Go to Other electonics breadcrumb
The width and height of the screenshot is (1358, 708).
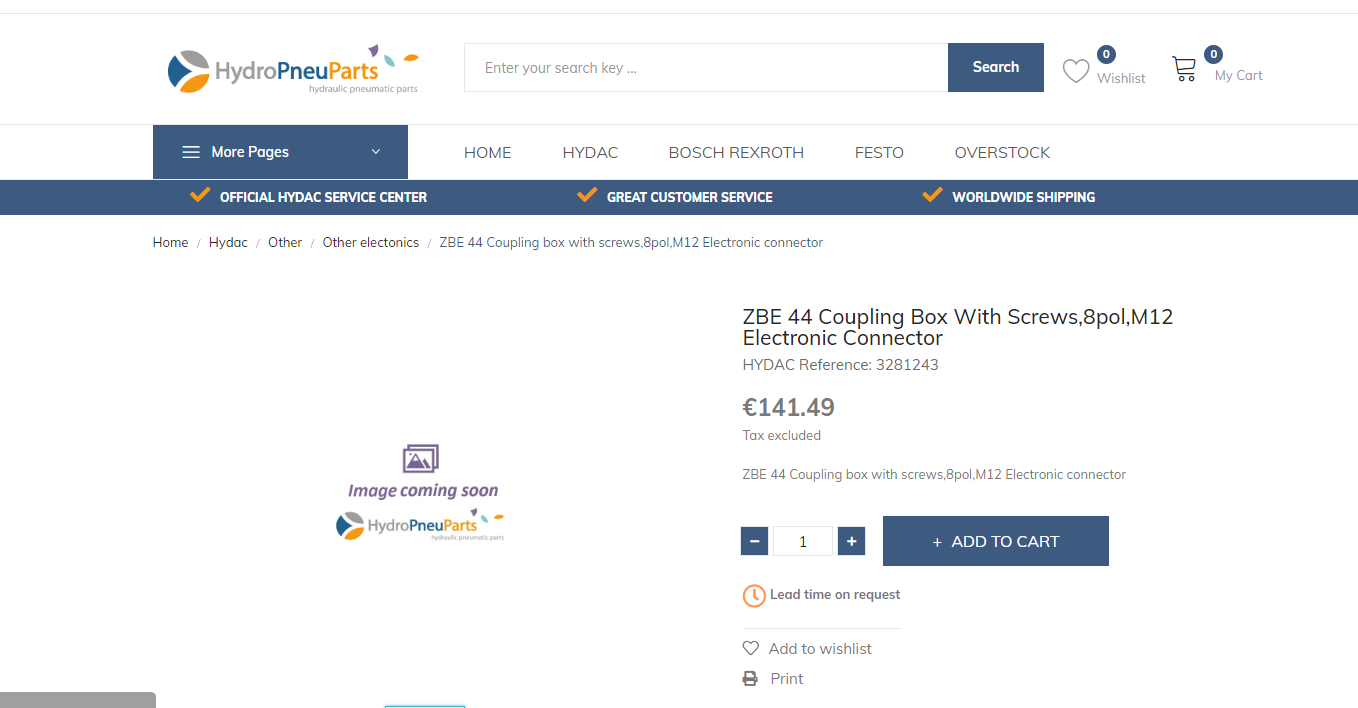371,243
